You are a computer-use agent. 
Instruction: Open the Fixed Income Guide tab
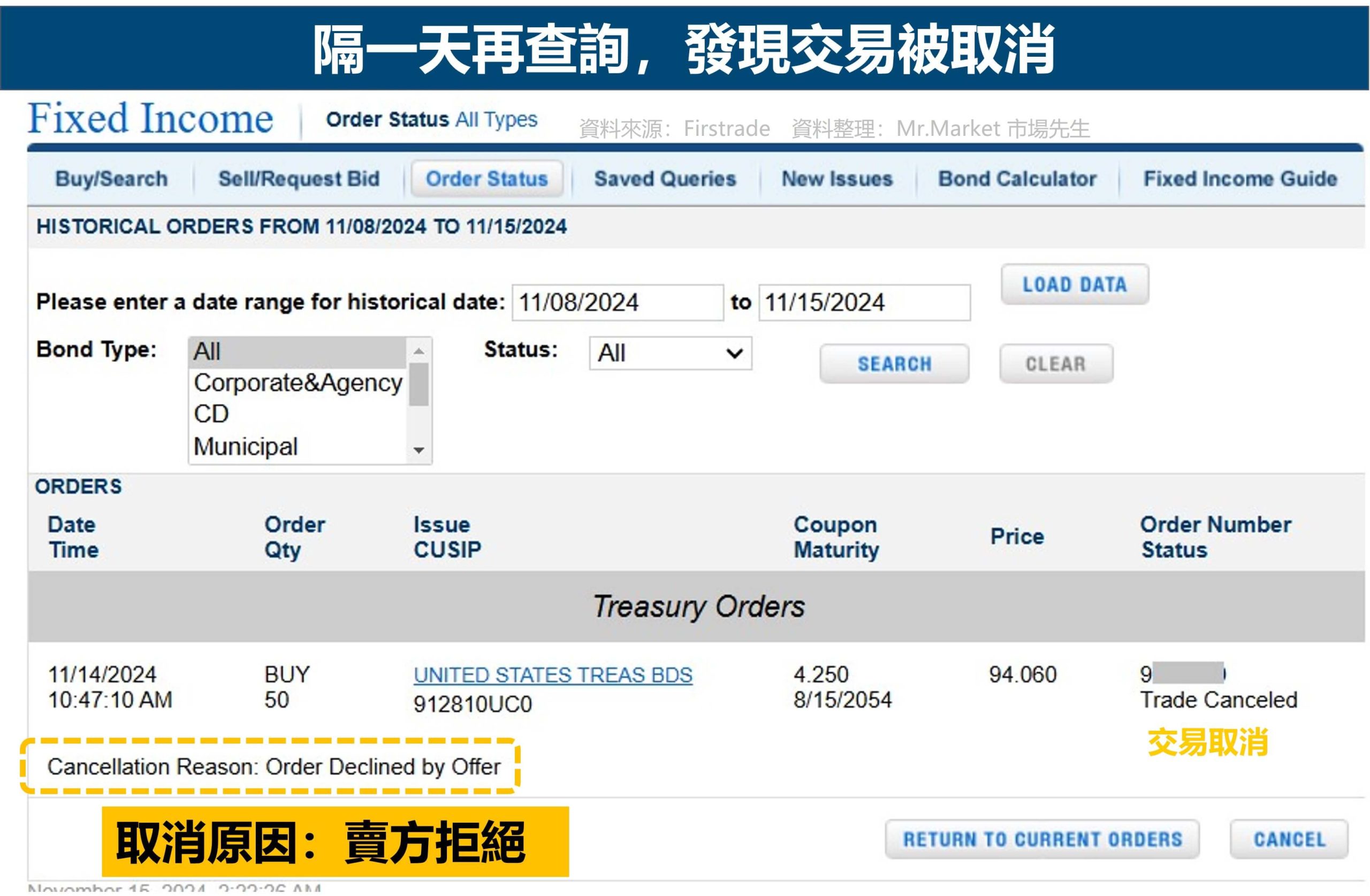[1240, 179]
